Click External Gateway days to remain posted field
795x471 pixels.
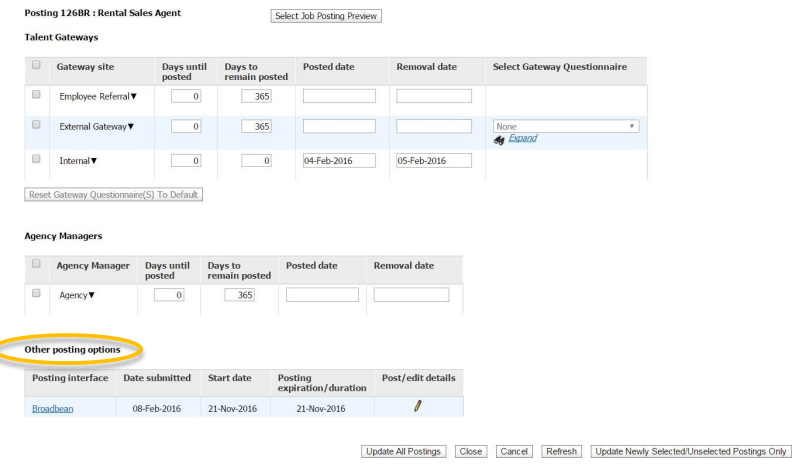pyautogui.click(x=256, y=126)
